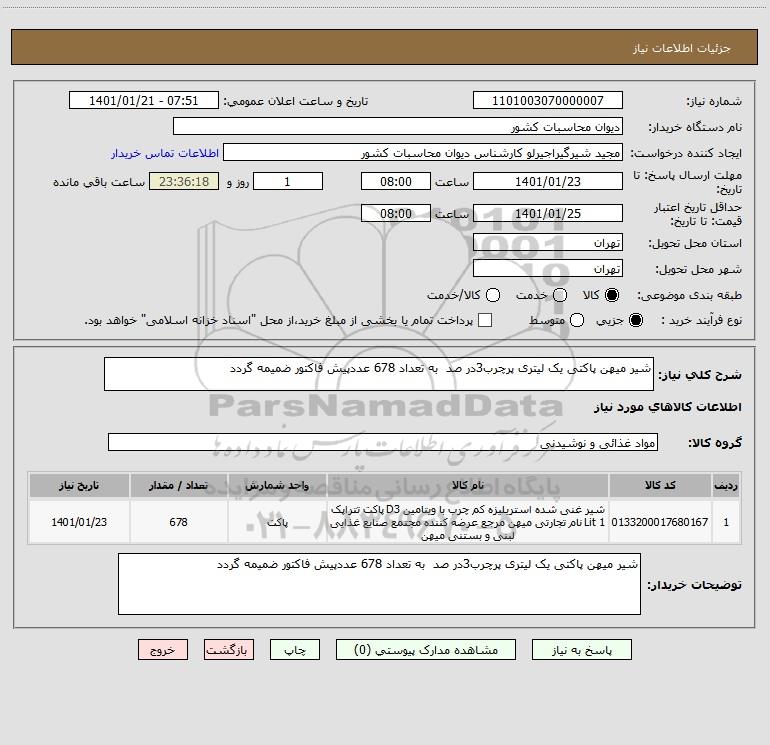Click the تاریخ نیاز column header

(x=79, y=485)
